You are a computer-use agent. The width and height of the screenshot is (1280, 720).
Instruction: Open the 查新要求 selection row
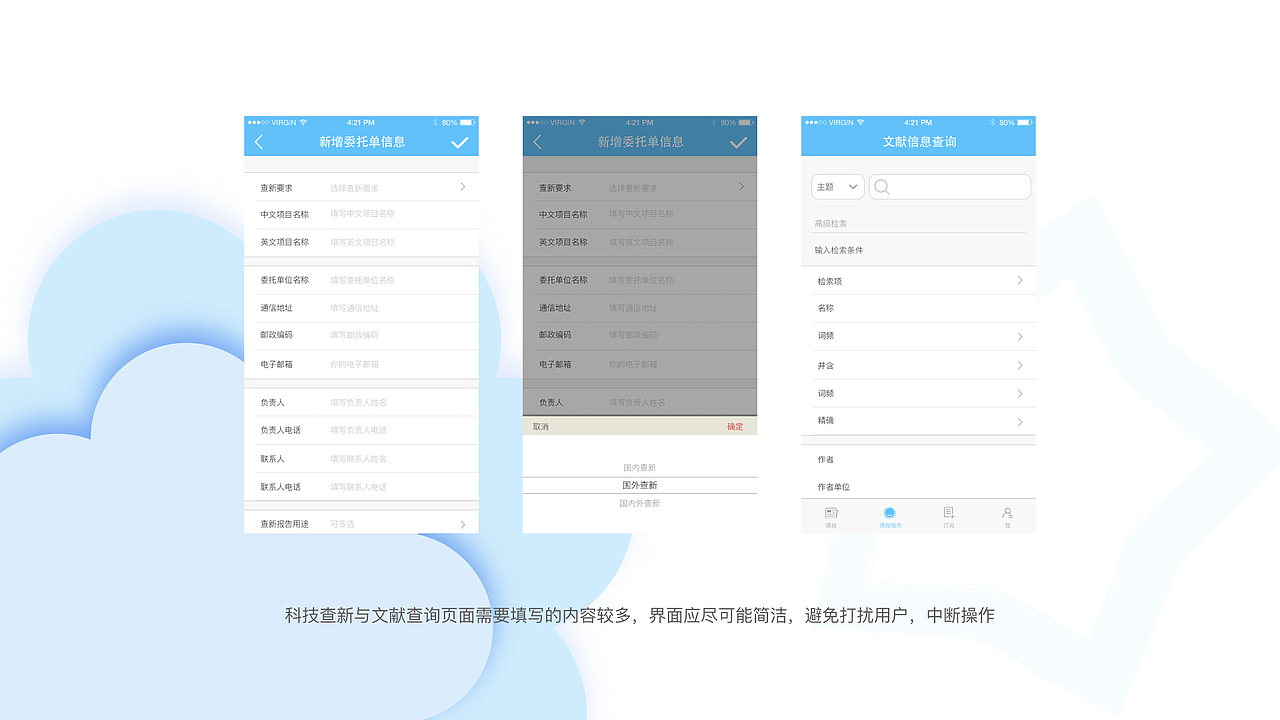362,187
